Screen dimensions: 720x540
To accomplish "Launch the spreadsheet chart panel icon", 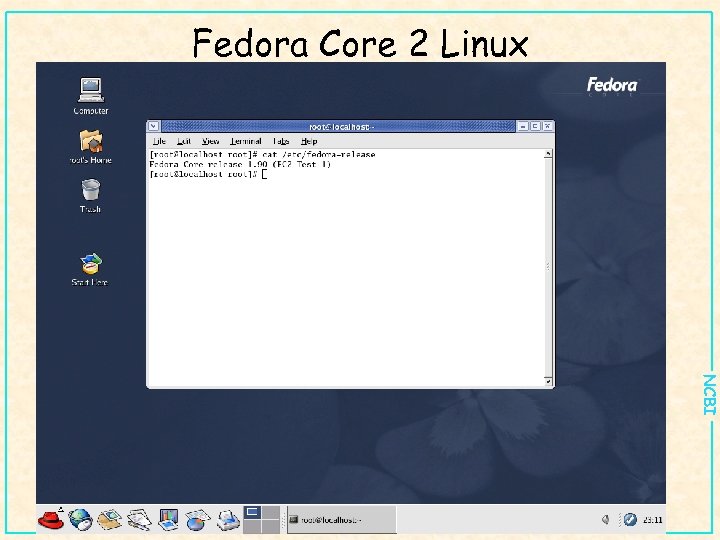I will 197,519.
